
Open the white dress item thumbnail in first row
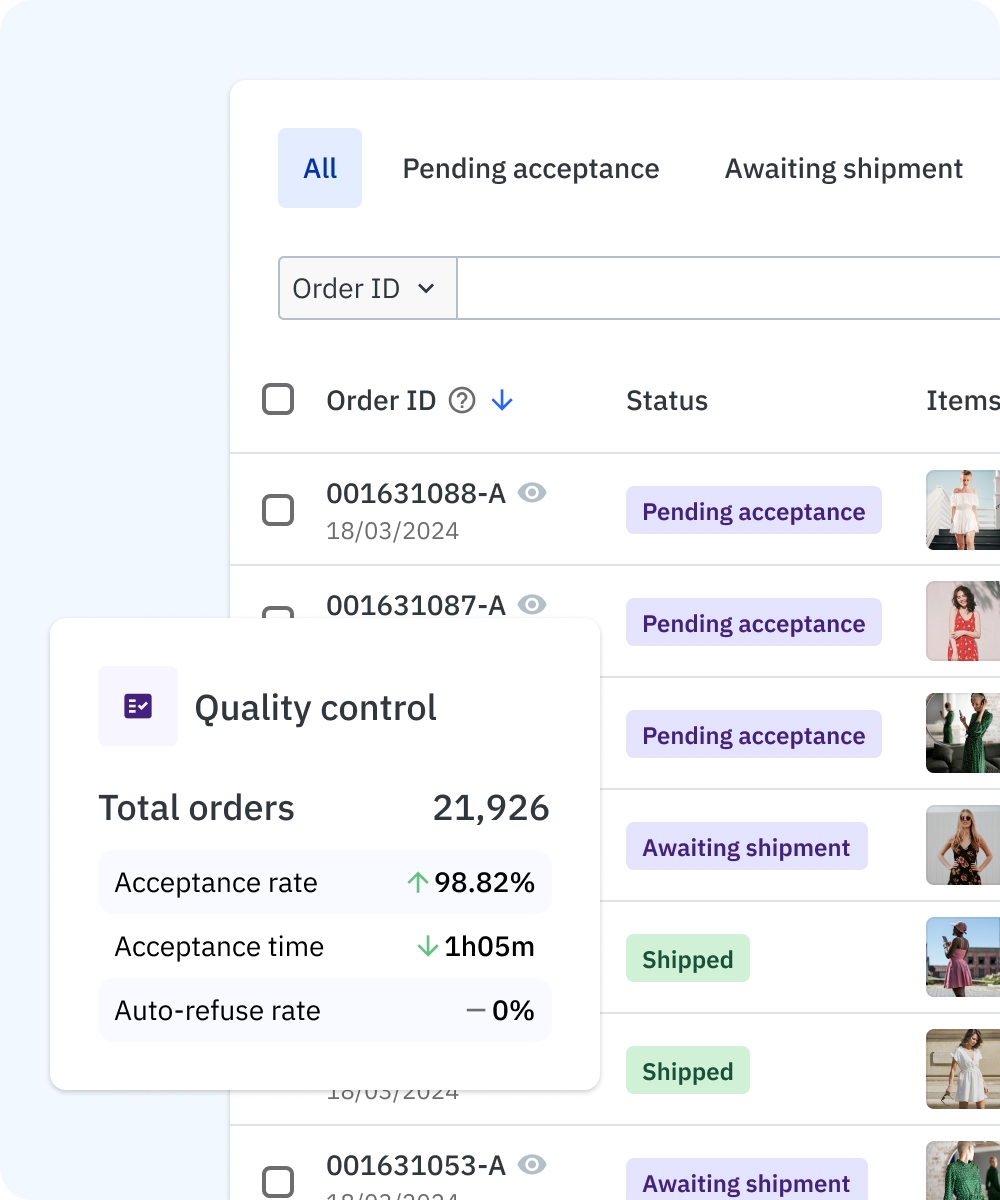(963, 510)
